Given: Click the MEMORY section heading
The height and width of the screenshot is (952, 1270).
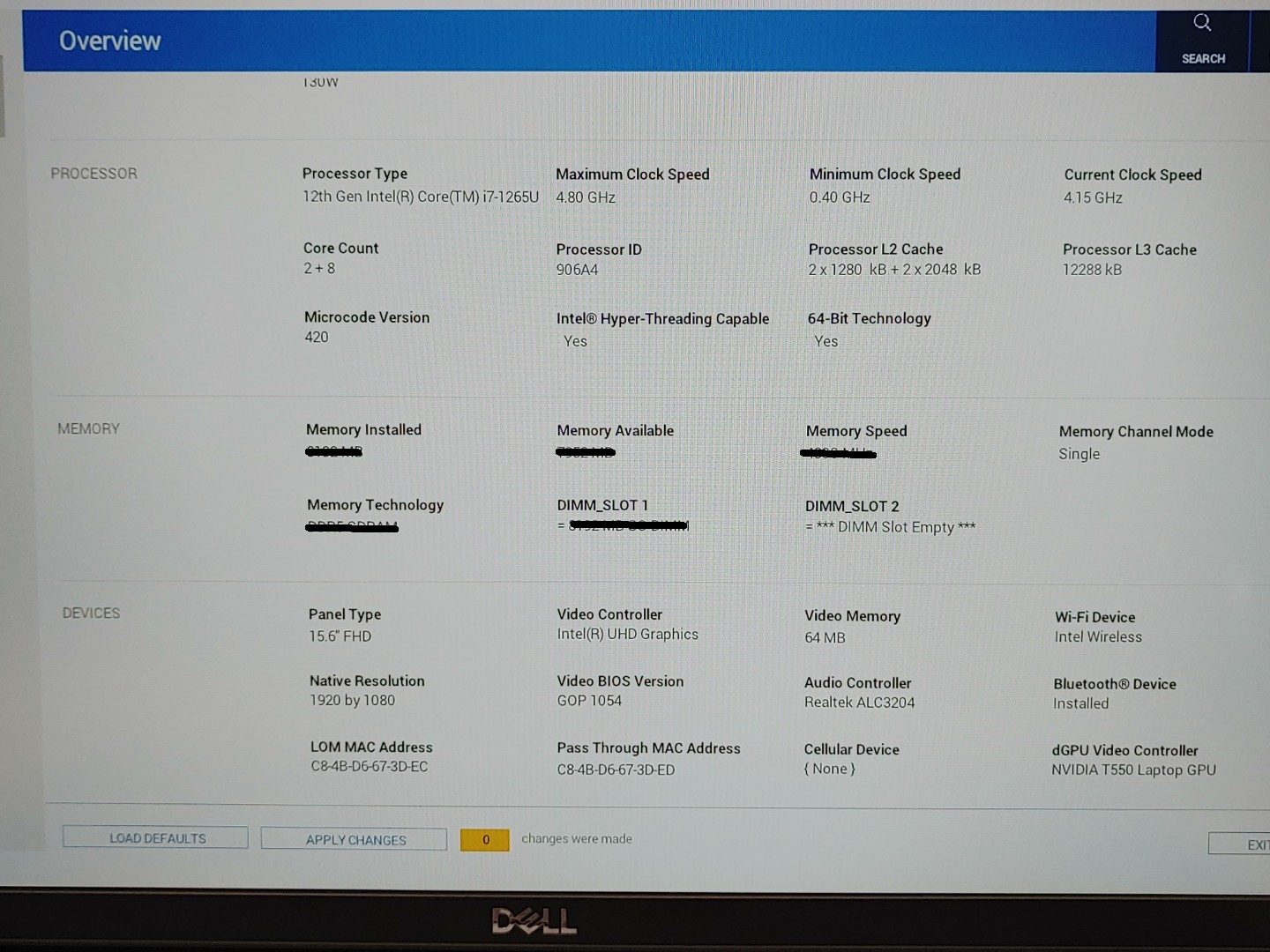Looking at the screenshot, I should click(x=88, y=428).
